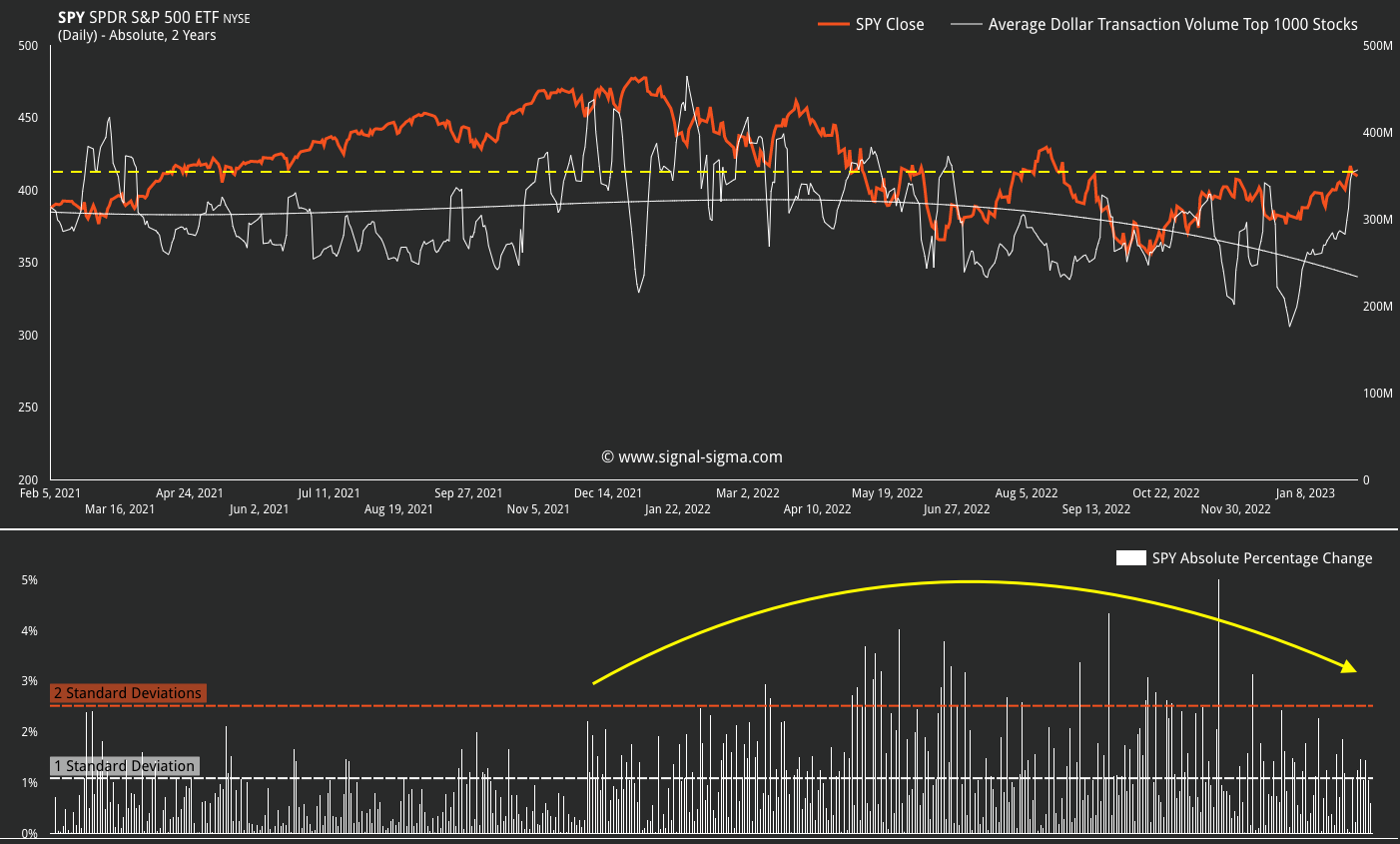1400x844 pixels.
Task: Click the white Percentage Change legend swatch
Action: tap(1131, 558)
